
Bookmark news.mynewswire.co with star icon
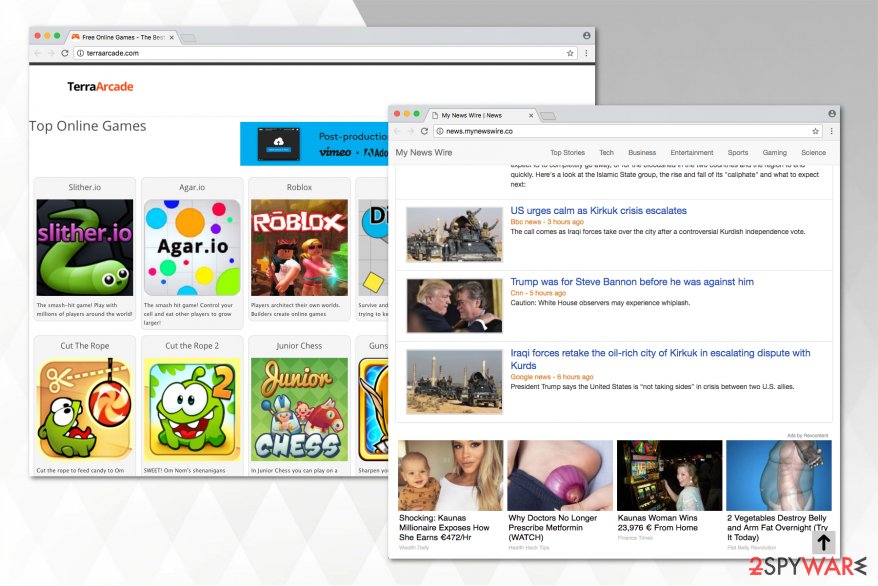(815, 131)
